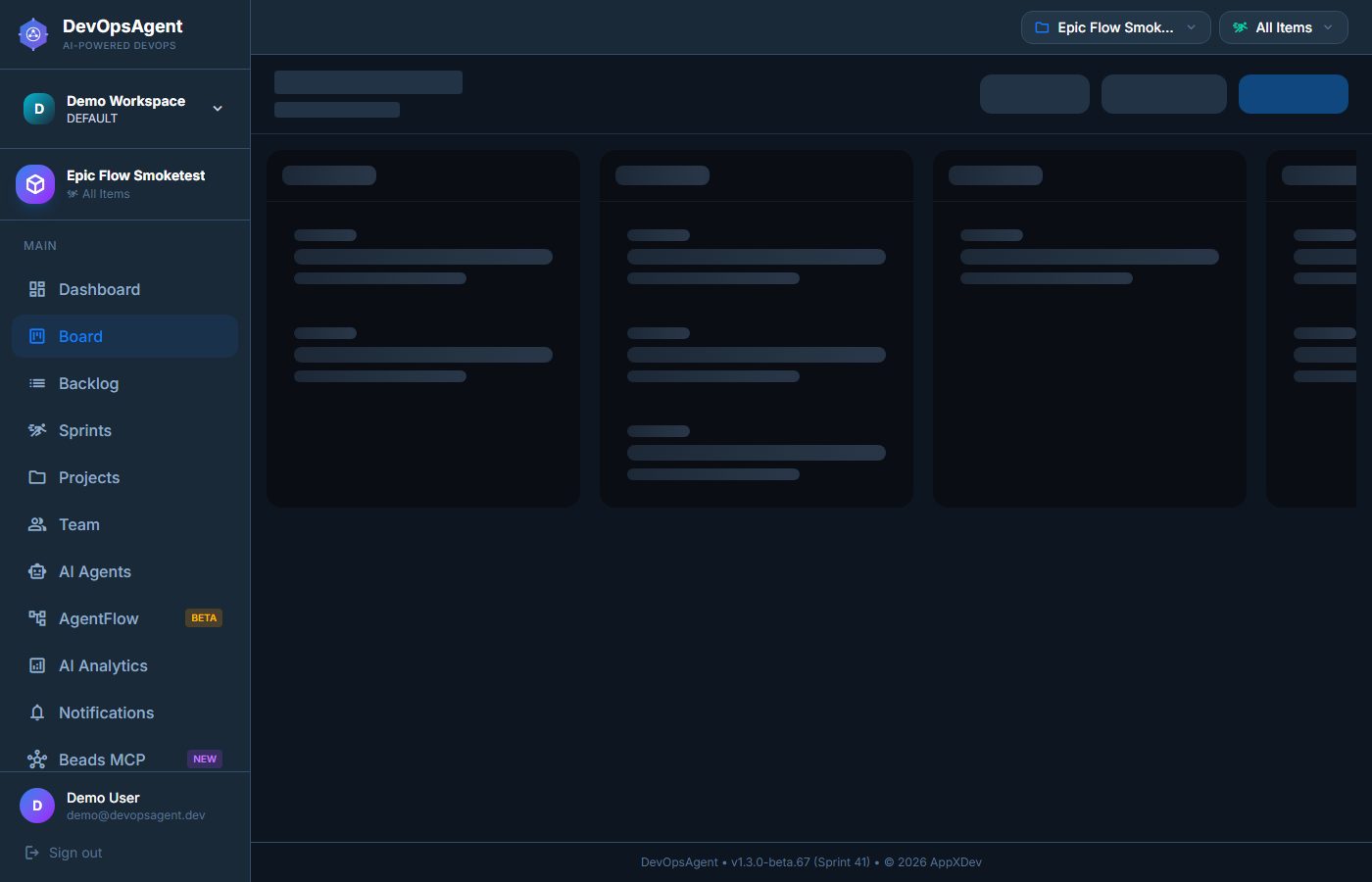The height and width of the screenshot is (882, 1372).
Task: Click the blue loading button in header
Action: coord(1293,94)
